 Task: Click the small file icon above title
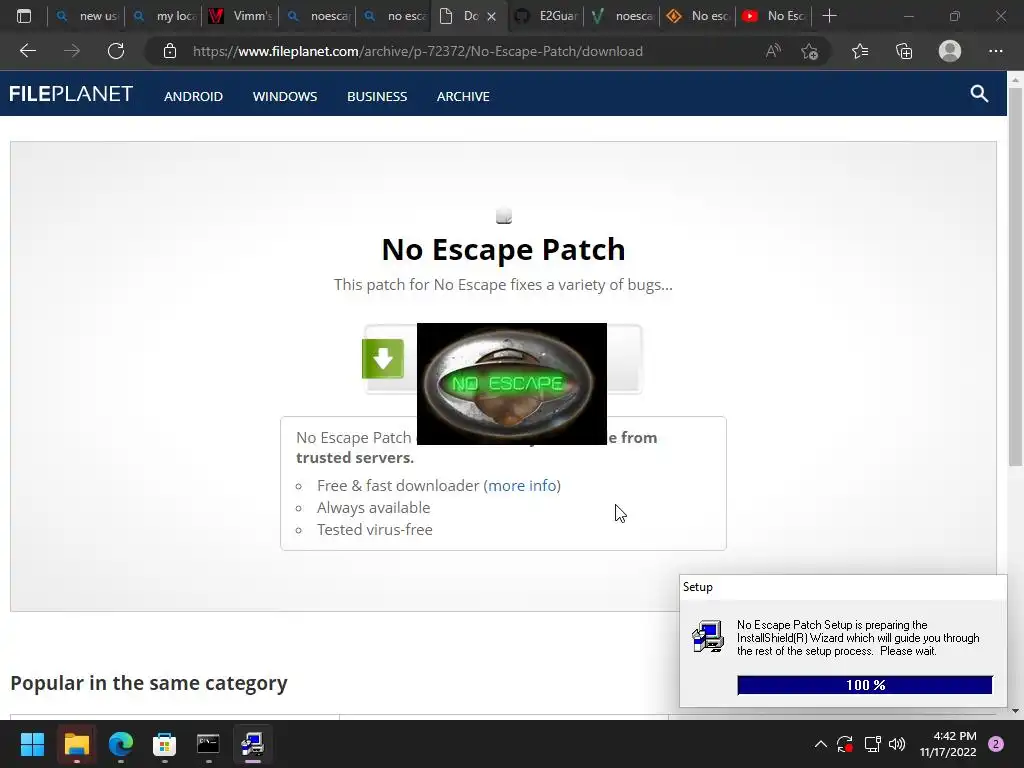(504, 216)
